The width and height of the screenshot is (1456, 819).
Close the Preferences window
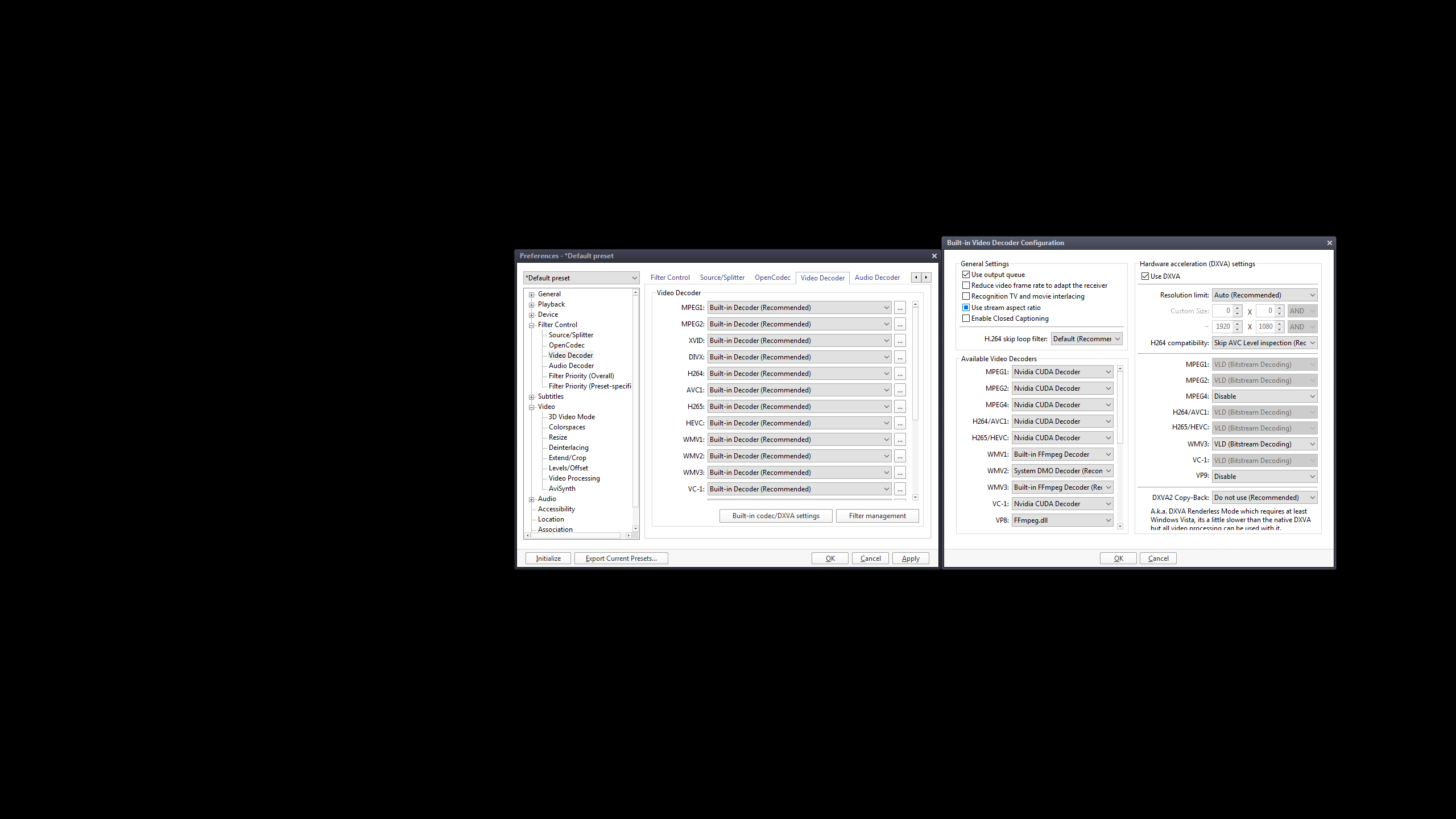934,256
